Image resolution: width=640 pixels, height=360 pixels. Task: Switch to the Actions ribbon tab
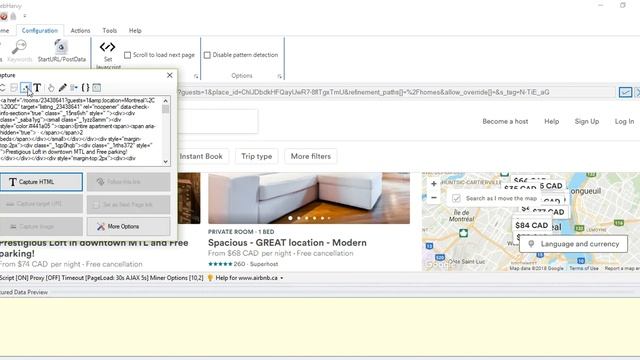point(80,31)
